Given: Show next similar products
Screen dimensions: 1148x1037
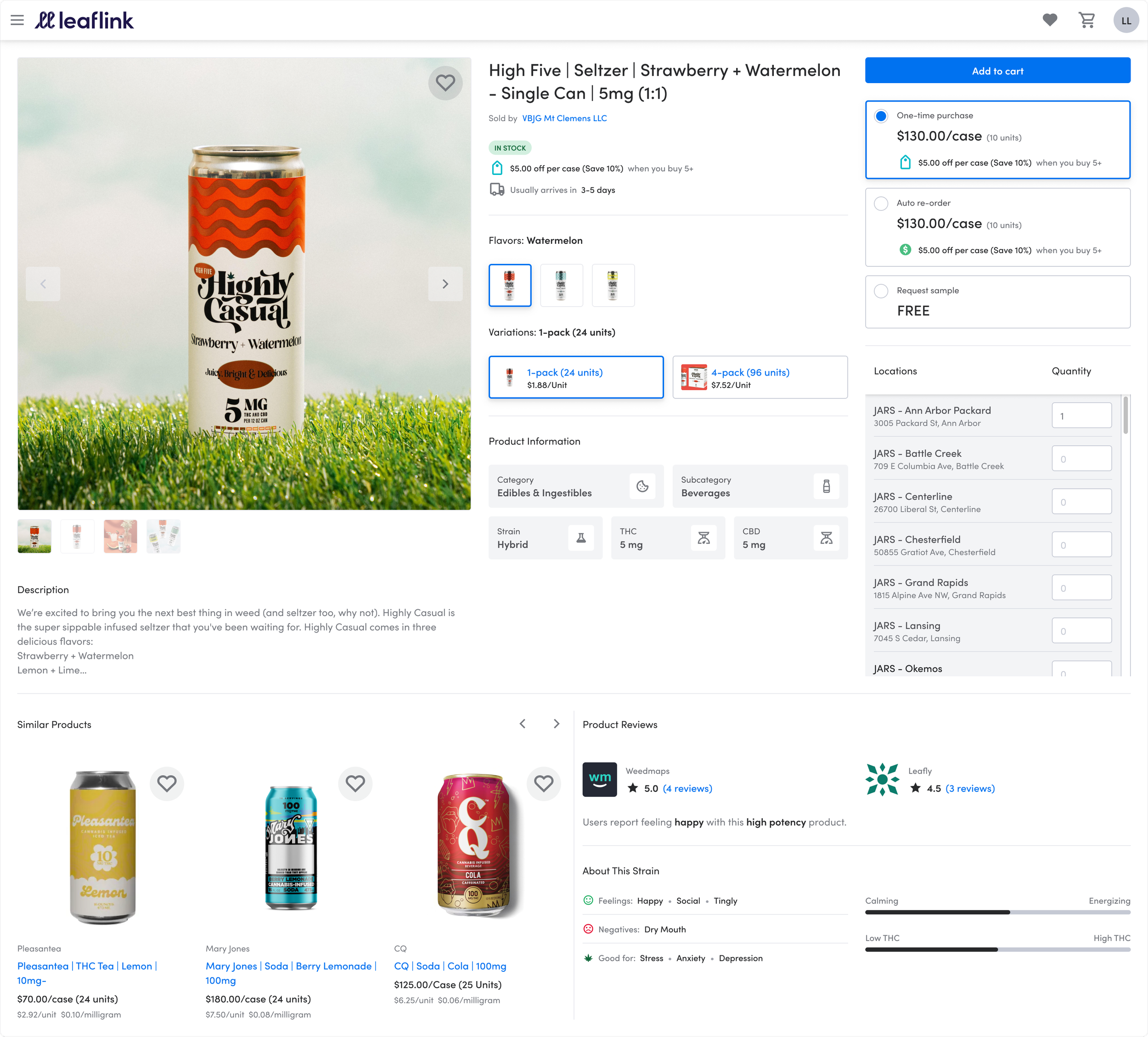Looking at the screenshot, I should pyautogui.click(x=557, y=724).
